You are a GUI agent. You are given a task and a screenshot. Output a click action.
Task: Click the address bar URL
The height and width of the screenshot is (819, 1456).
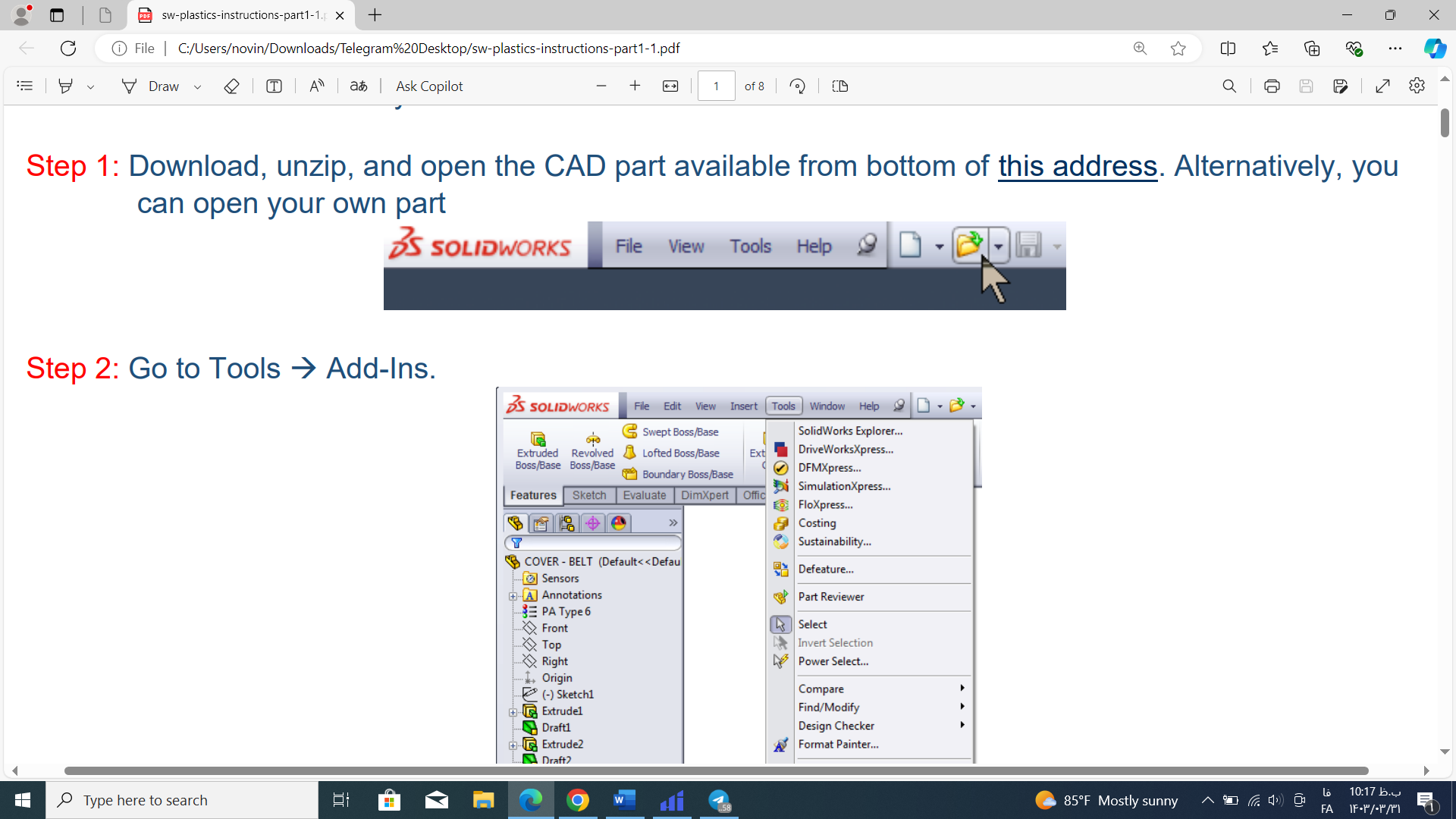(x=428, y=49)
